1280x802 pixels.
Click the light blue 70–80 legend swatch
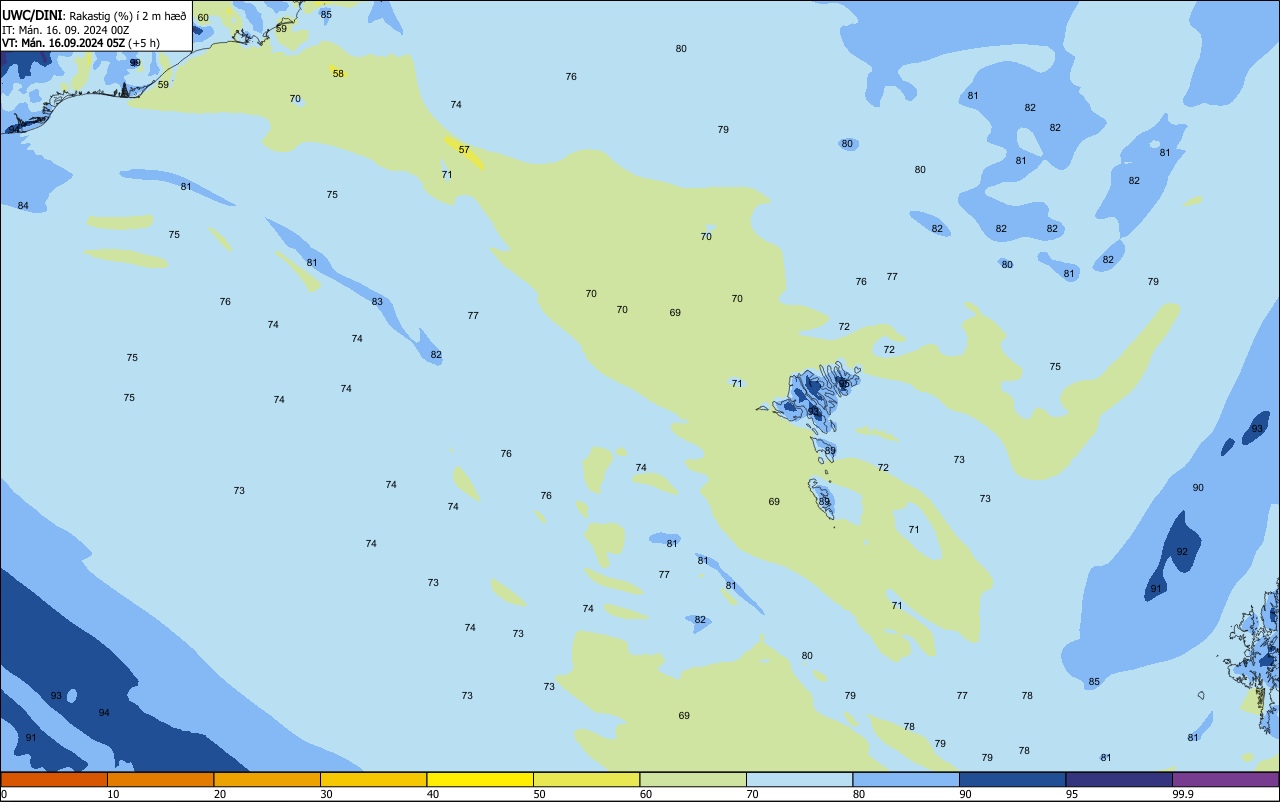(x=799, y=779)
